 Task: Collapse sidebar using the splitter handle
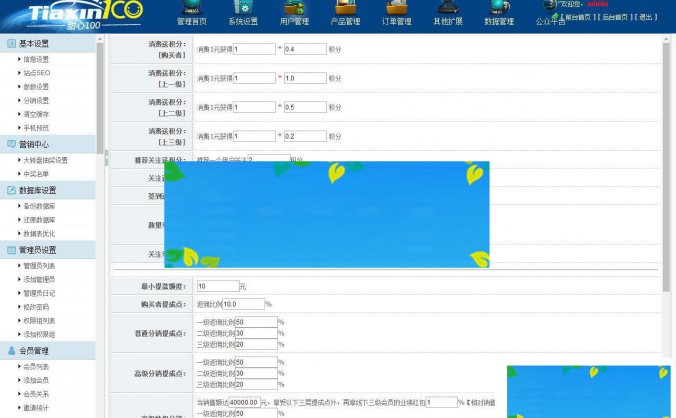tap(106, 158)
